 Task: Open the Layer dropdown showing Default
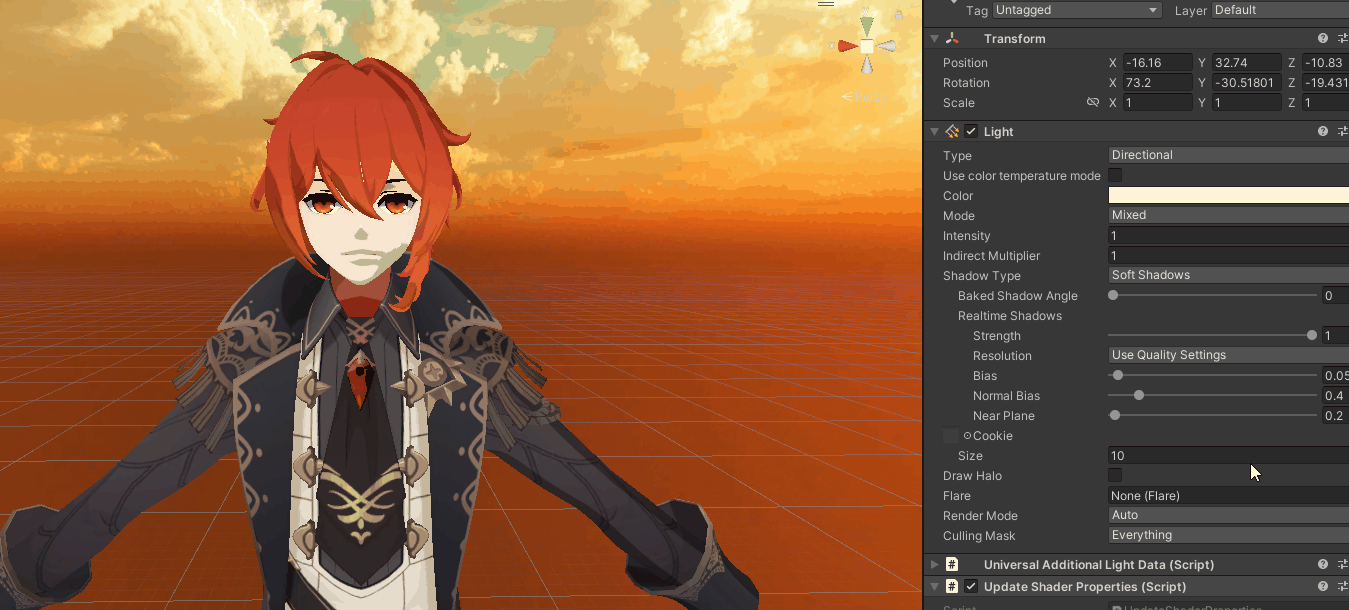point(1280,10)
